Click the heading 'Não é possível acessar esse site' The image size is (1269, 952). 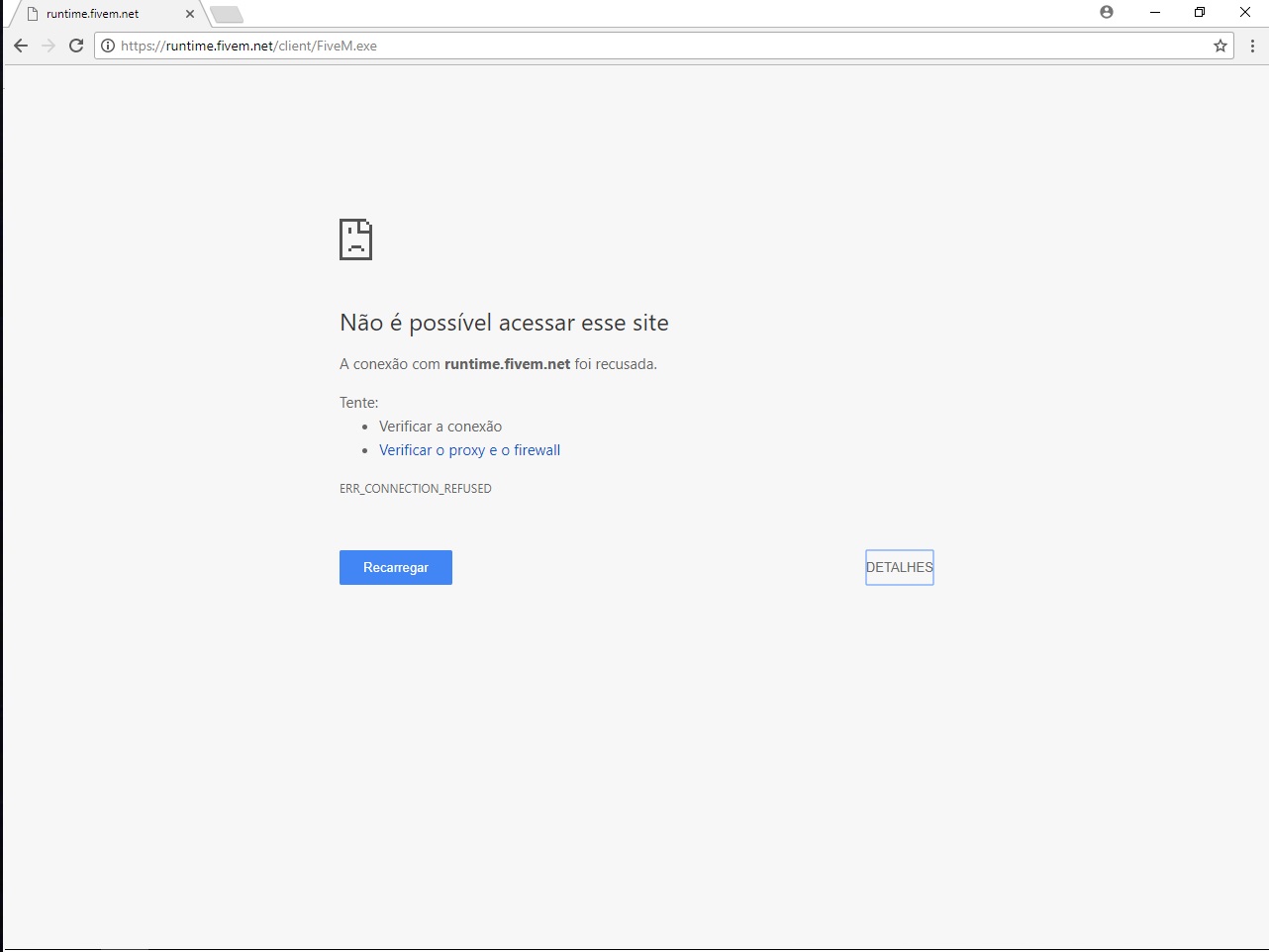(x=504, y=323)
